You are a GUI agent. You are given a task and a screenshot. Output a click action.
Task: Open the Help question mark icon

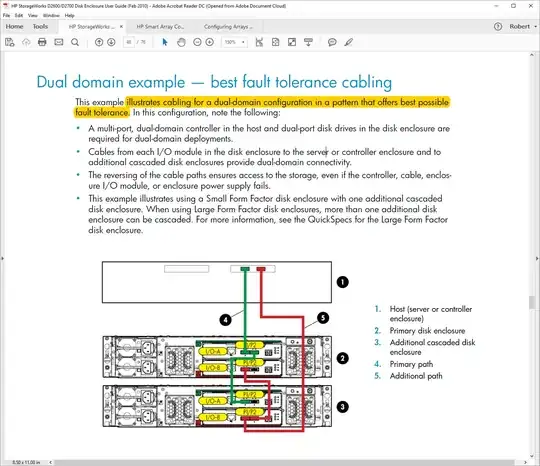point(498,27)
